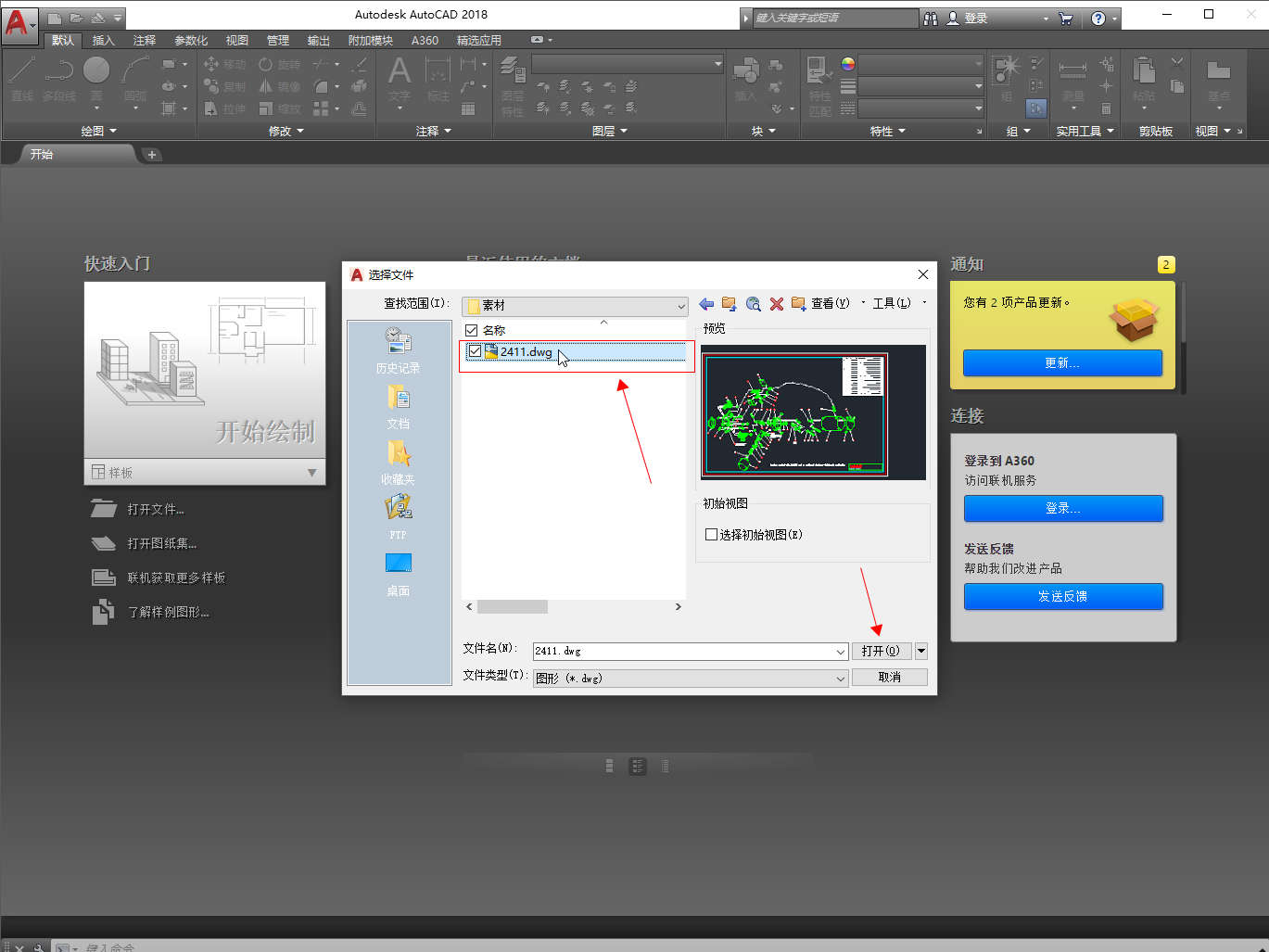Open Layer Properties (图层特性) in ribbon

coord(513,85)
